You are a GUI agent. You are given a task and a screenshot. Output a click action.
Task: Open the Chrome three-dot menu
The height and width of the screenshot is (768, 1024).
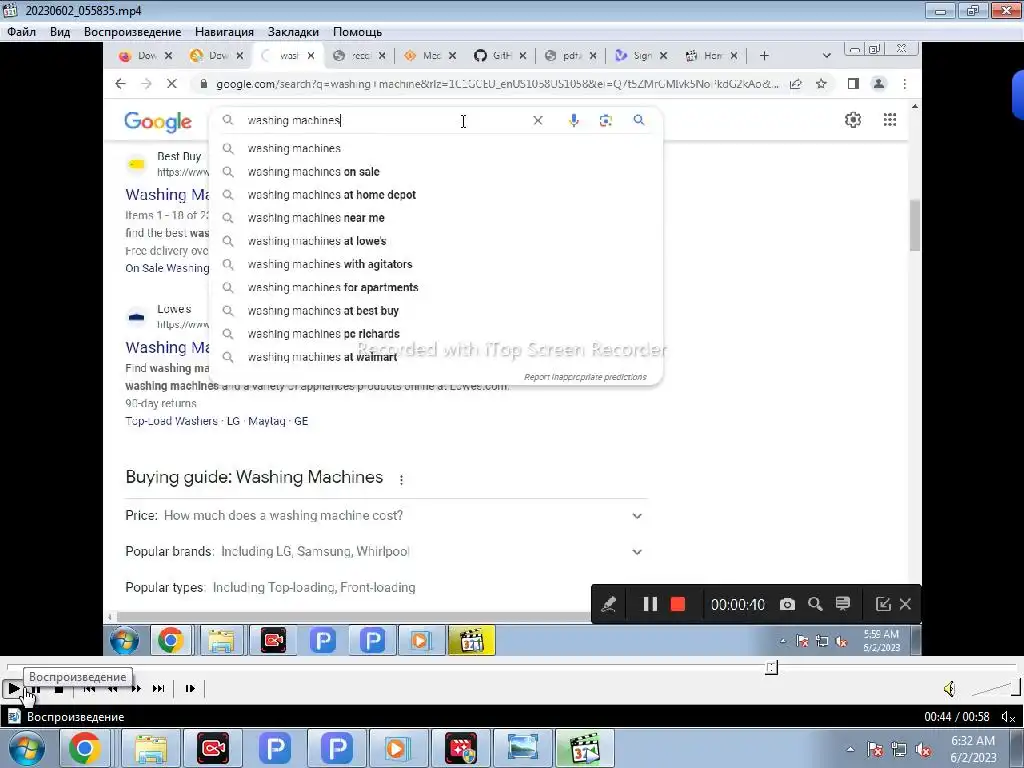point(904,84)
